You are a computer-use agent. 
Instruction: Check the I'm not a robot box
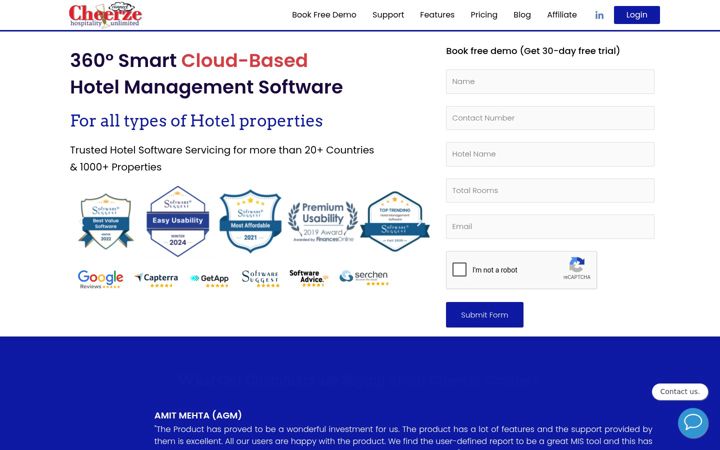459,270
